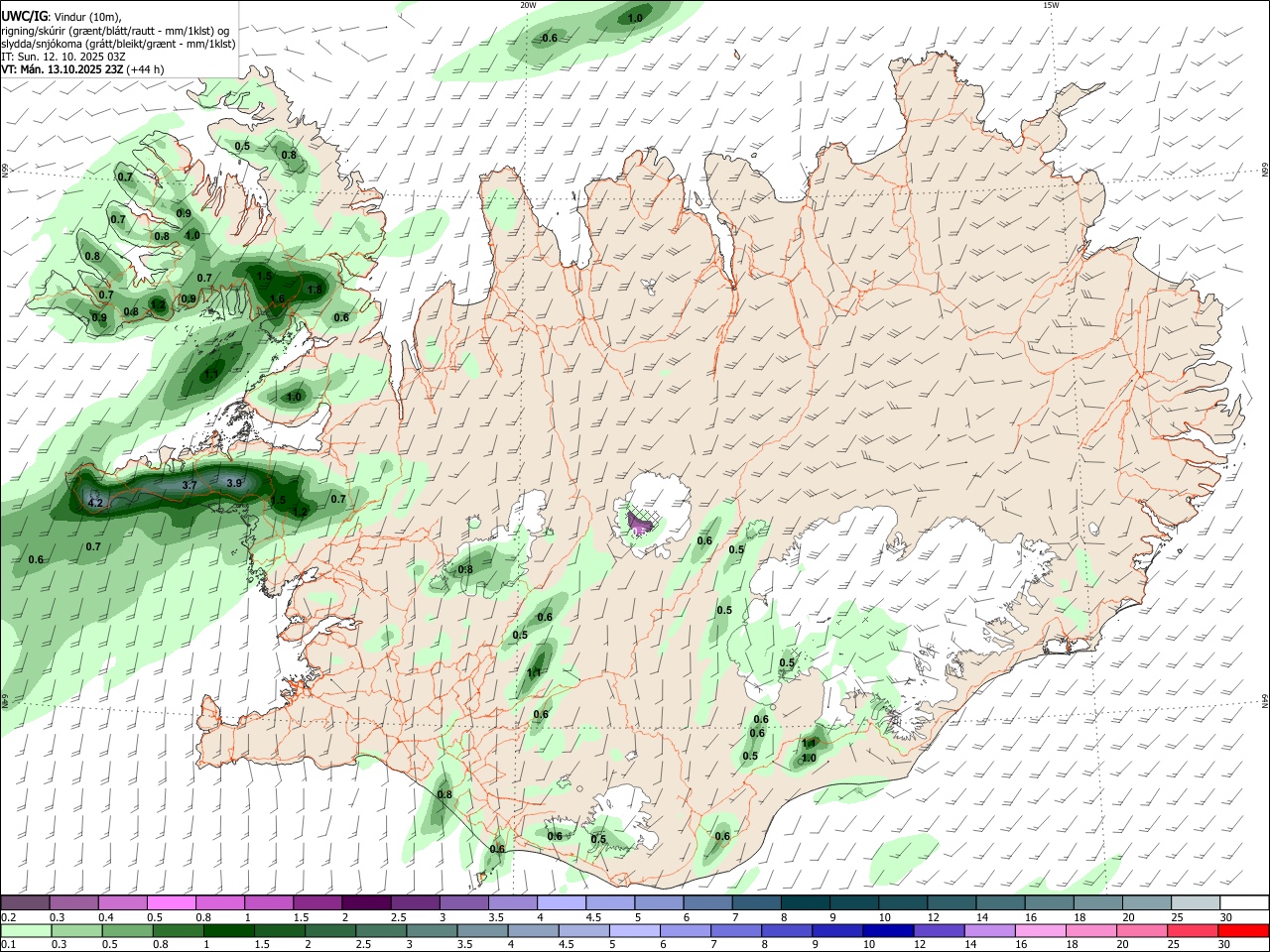Click the 1.8 precipitation value on the map
This screenshot has height=952, width=1270.
click(x=315, y=290)
